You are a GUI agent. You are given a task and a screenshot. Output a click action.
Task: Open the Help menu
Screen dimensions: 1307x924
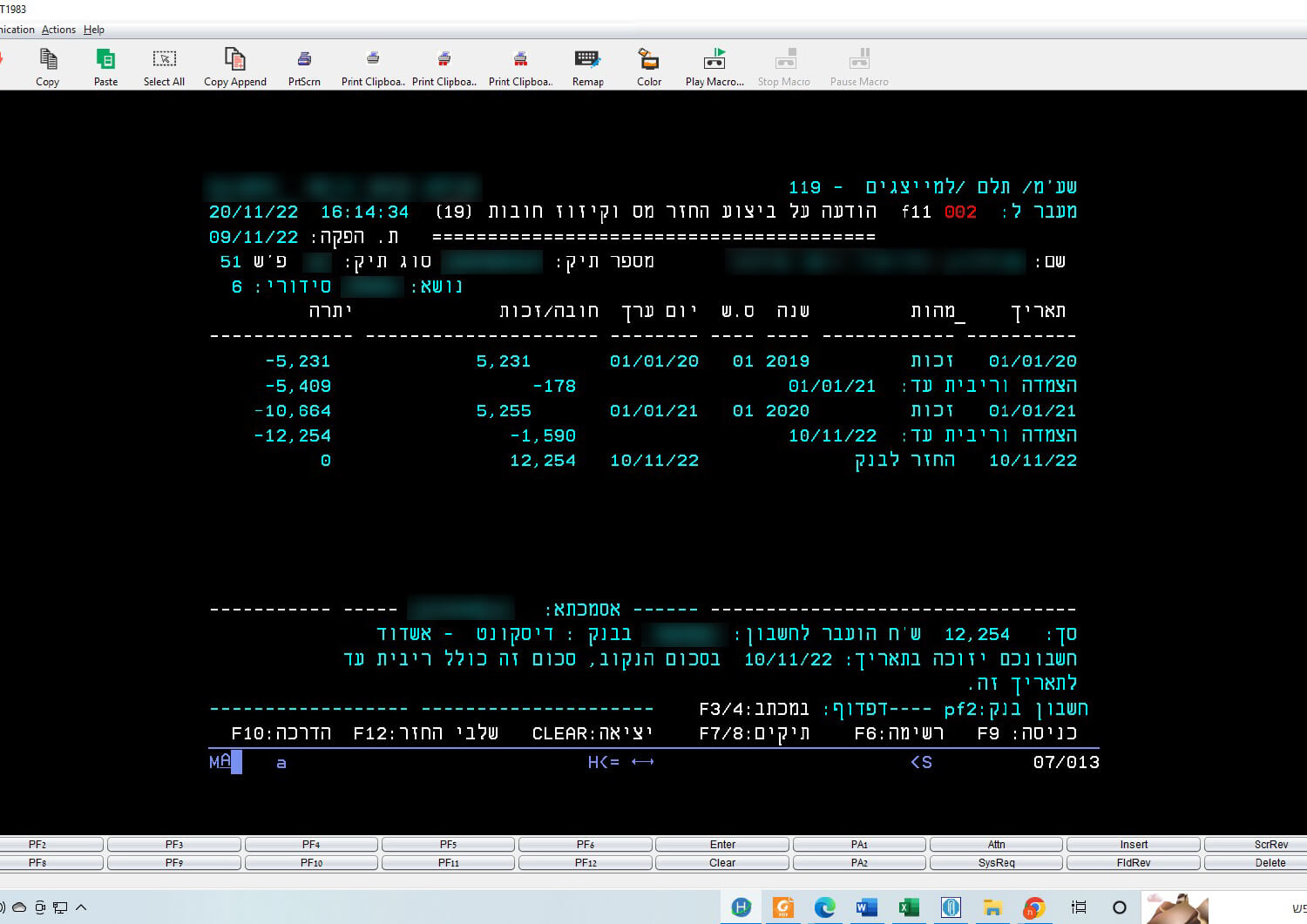coord(94,30)
